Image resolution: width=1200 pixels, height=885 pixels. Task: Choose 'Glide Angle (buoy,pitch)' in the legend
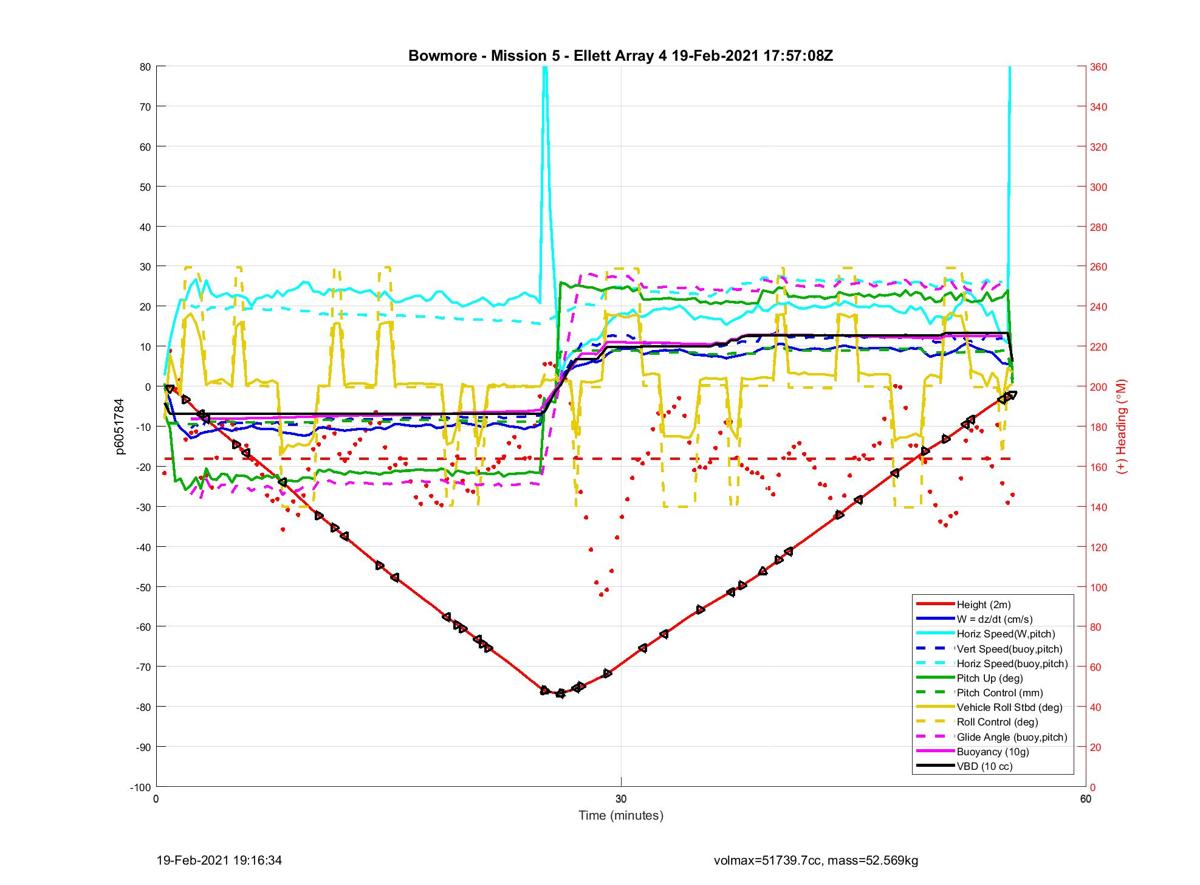[1012, 737]
